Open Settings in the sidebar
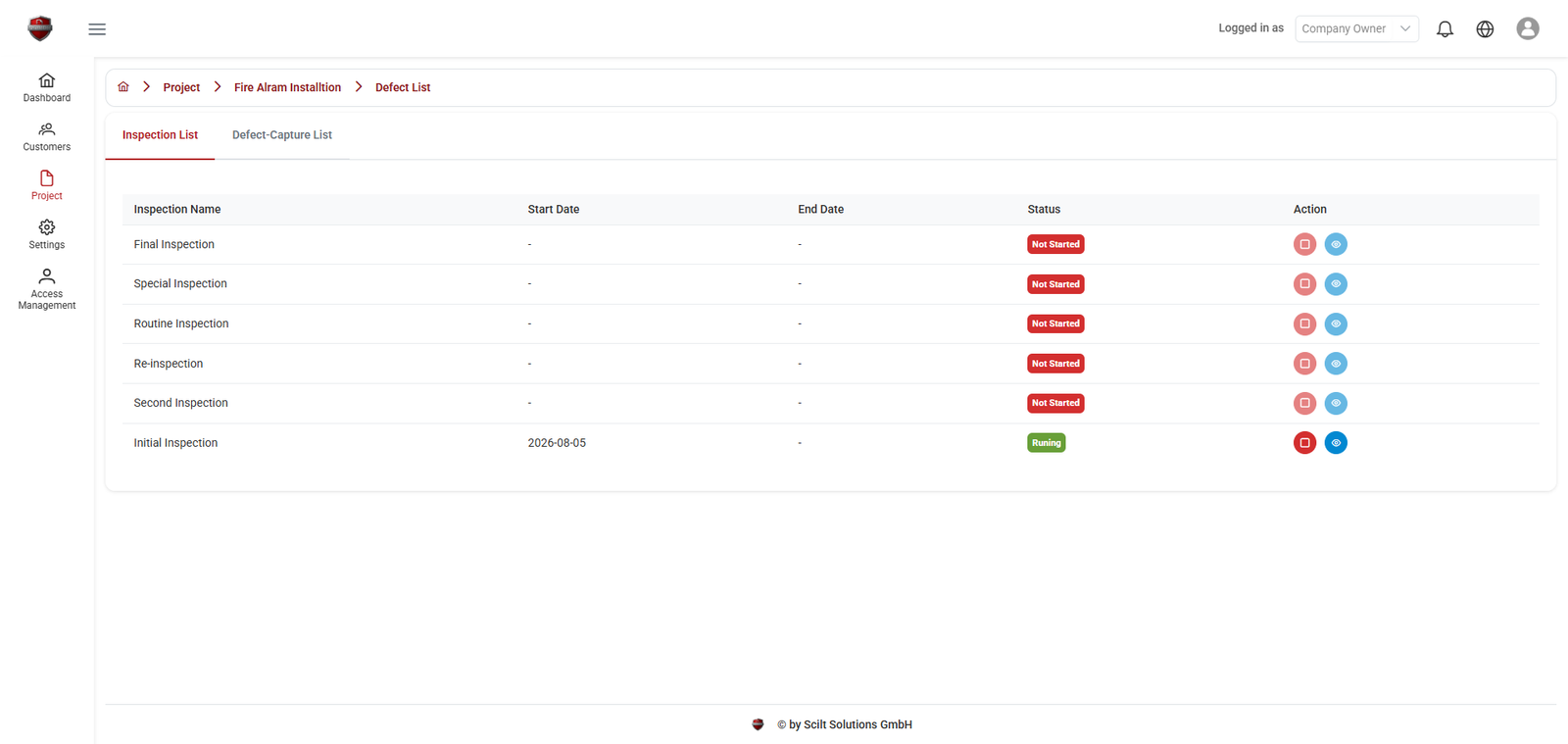Screen dimensions: 1568x744 47,234
